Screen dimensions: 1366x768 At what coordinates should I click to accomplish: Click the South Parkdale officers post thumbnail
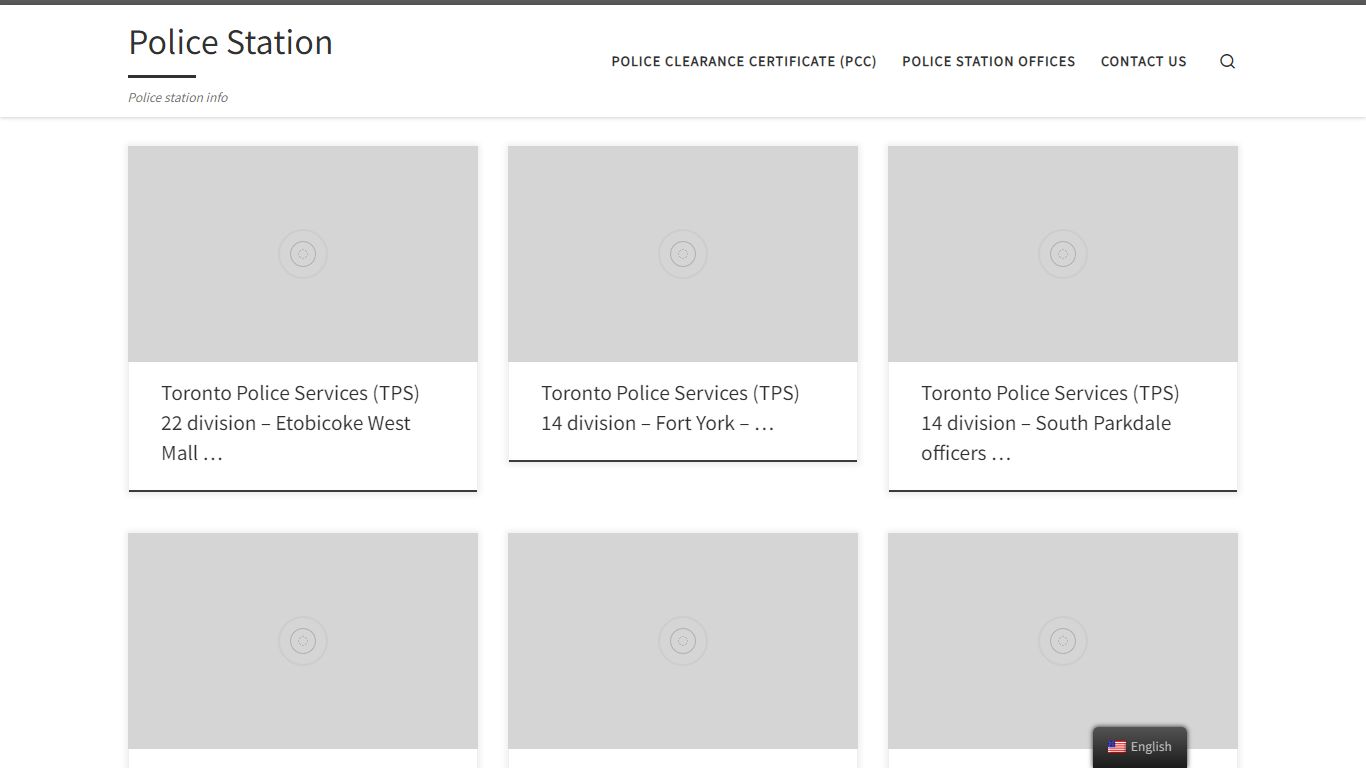click(1063, 254)
